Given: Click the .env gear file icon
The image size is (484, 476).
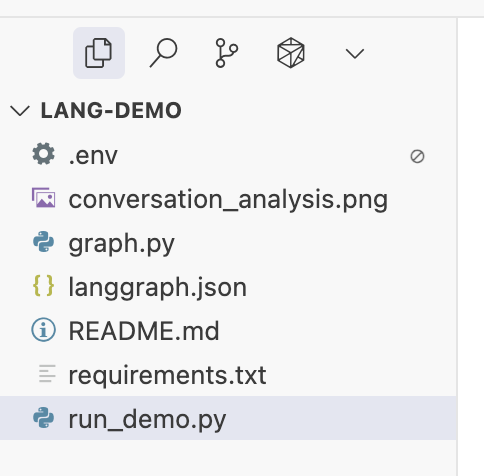Looking at the screenshot, I should pos(44,154).
